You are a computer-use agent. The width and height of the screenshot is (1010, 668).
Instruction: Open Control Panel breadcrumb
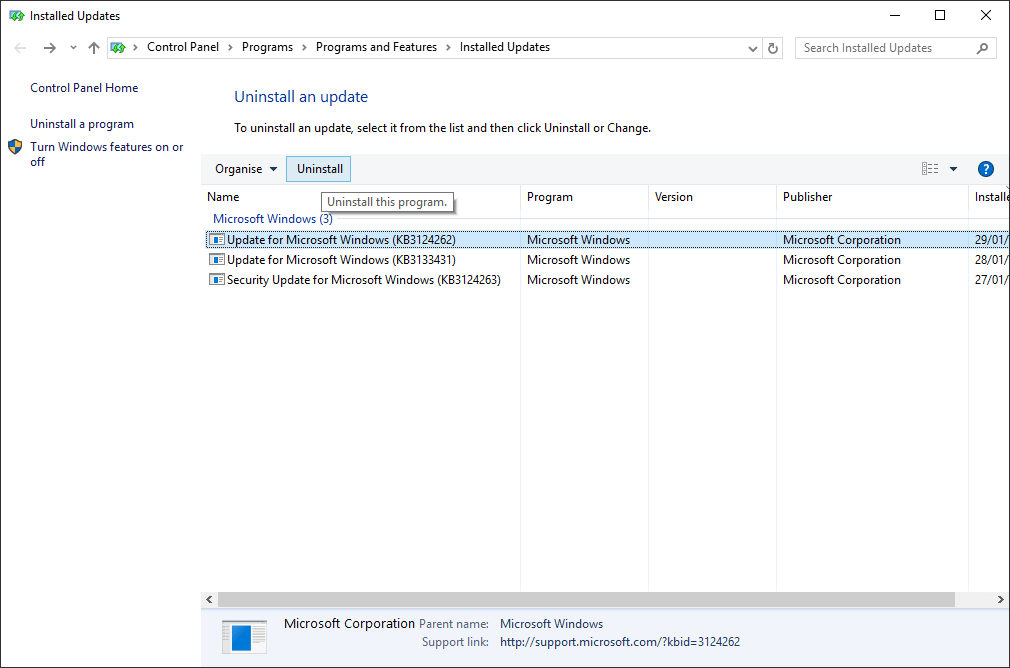(x=183, y=47)
